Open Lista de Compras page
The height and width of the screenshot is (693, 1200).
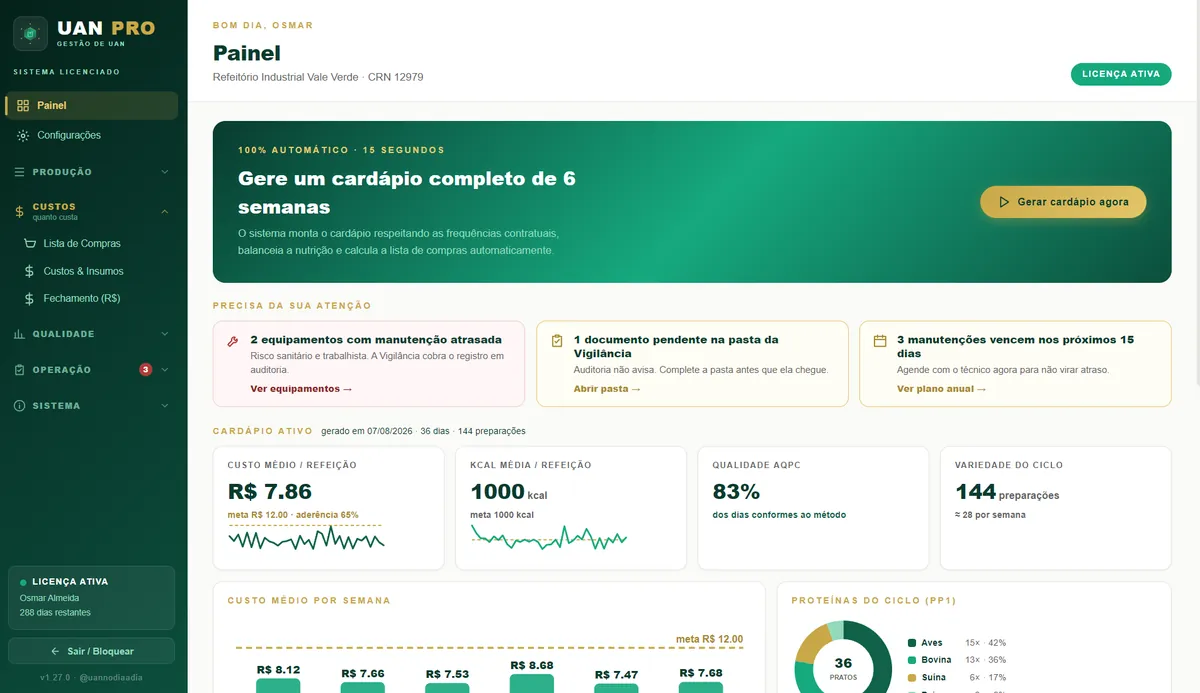[98, 244]
